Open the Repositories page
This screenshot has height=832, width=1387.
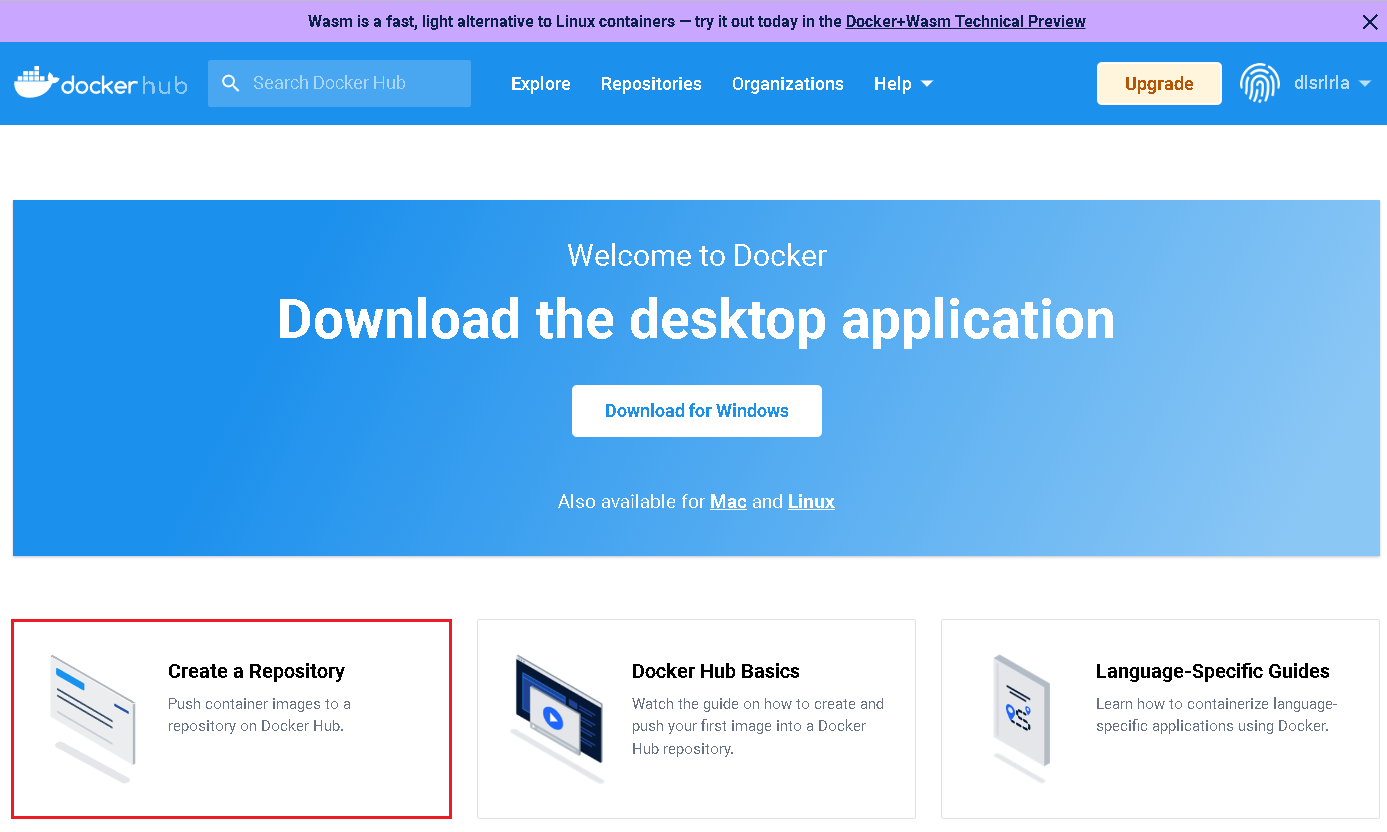651,84
